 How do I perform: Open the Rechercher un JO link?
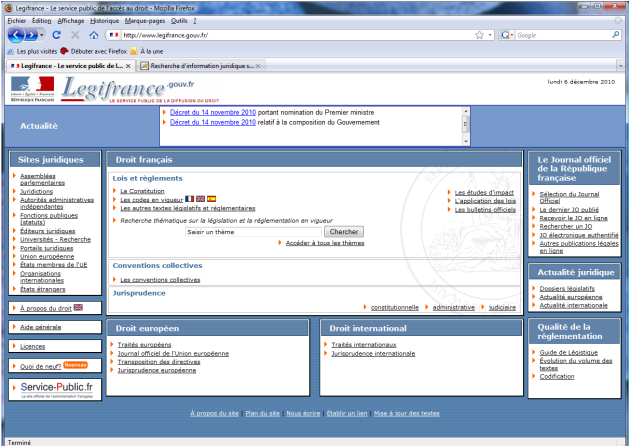[566, 227]
